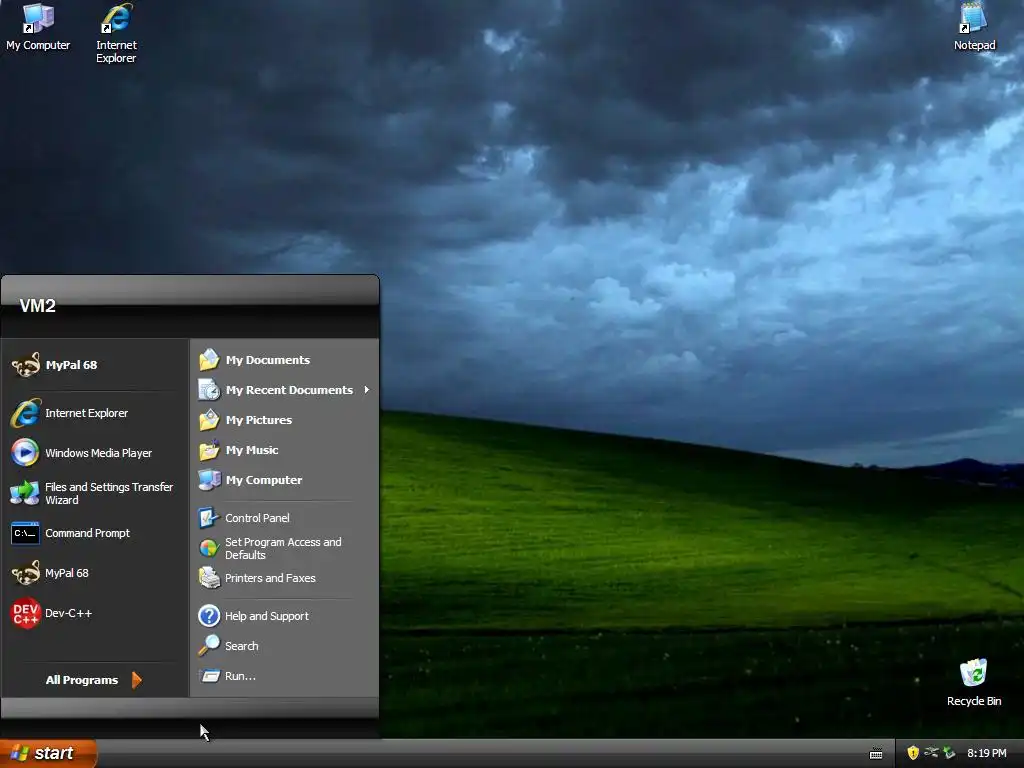Open Help and Support
1024x768 pixels.
pos(284,616)
